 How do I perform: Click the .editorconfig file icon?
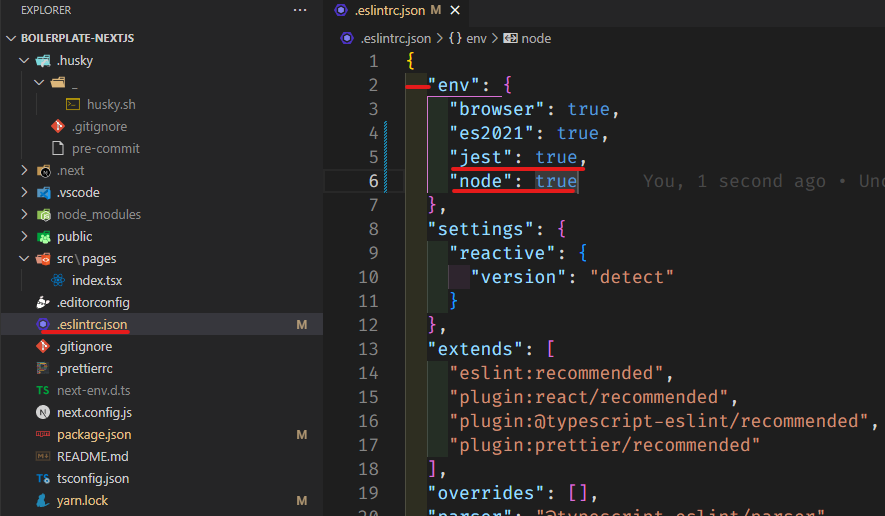tap(43, 302)
